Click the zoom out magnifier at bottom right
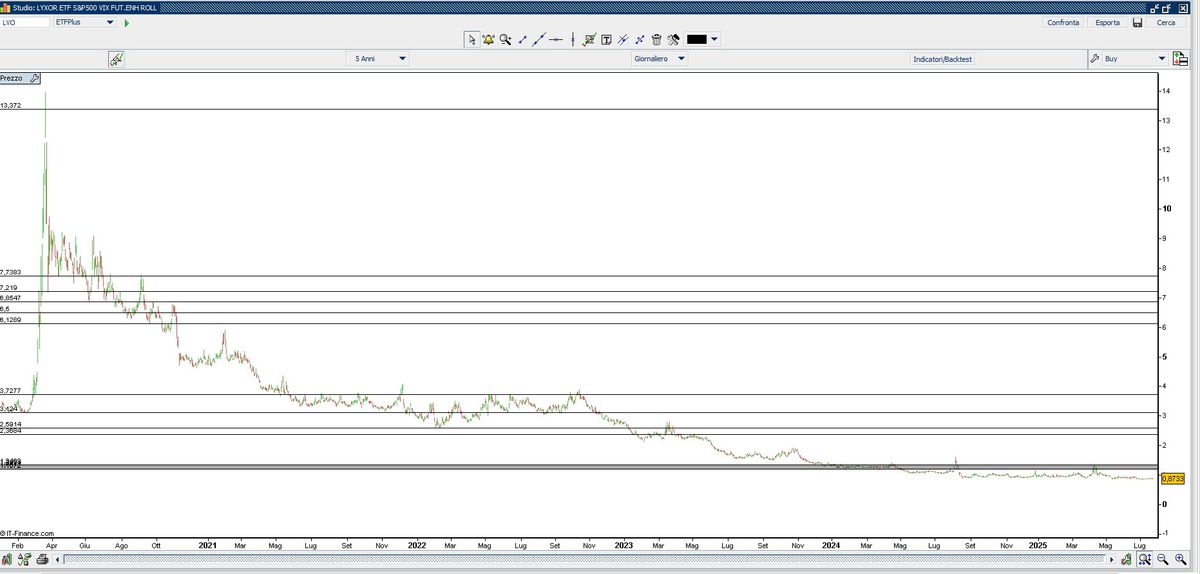 pyautogui.click(x=1163, y=559)
